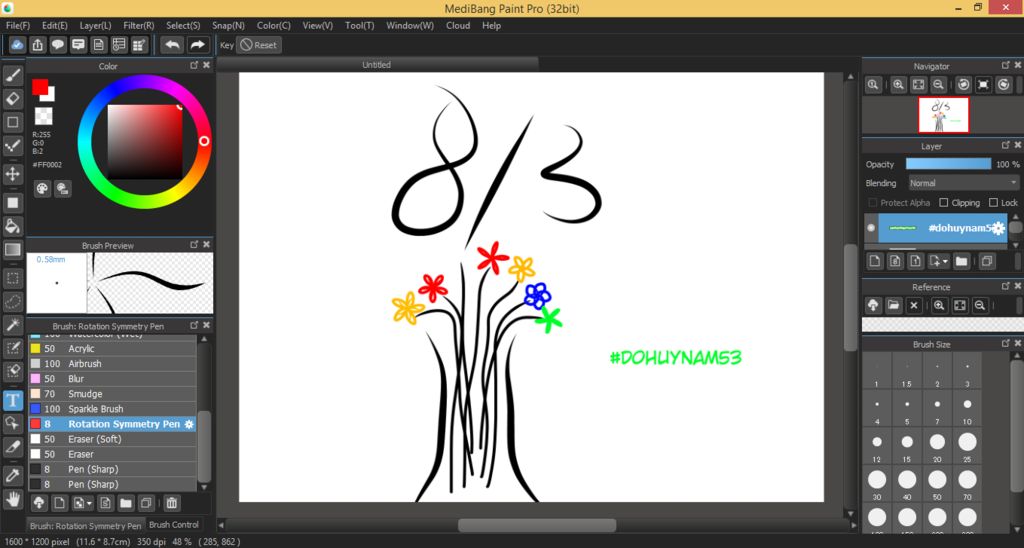The width and height of the screenshot is (1024, 548).
Task: Enable the layer Lock checkbox
Action: pyautogui.click(x=993, y=202)
